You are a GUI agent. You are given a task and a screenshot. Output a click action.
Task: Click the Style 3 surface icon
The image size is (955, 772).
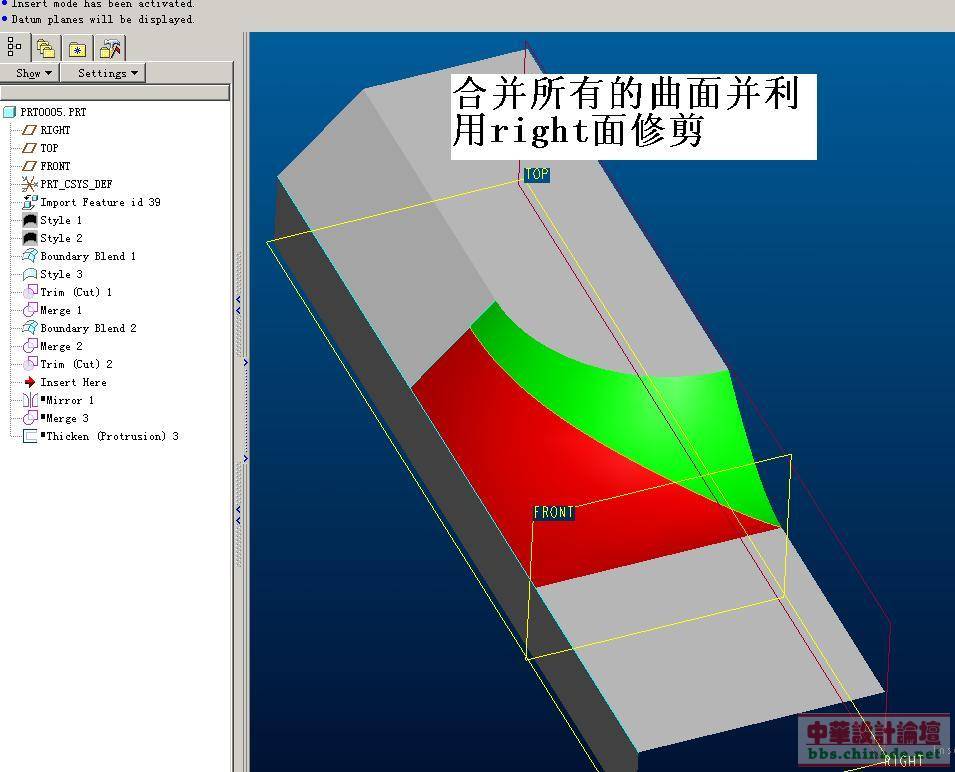29,275
